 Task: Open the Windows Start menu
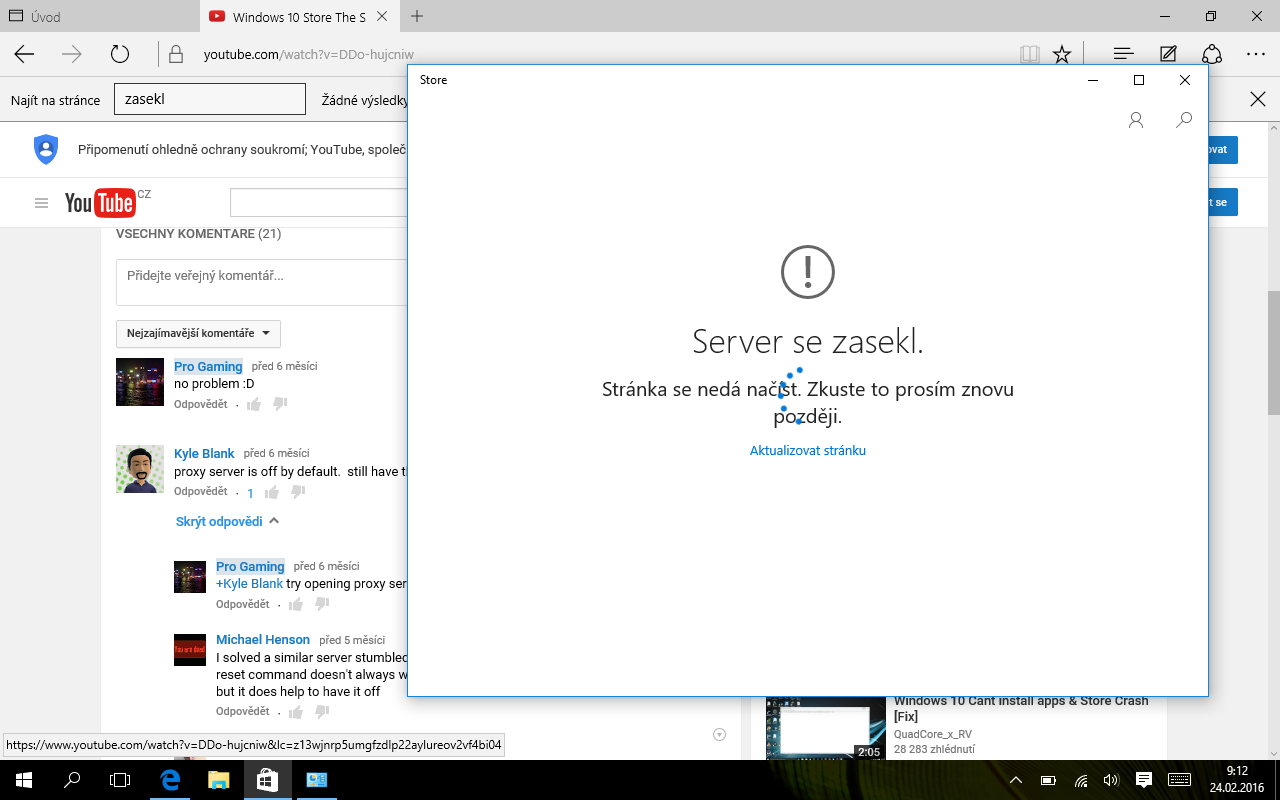(24, 780)
